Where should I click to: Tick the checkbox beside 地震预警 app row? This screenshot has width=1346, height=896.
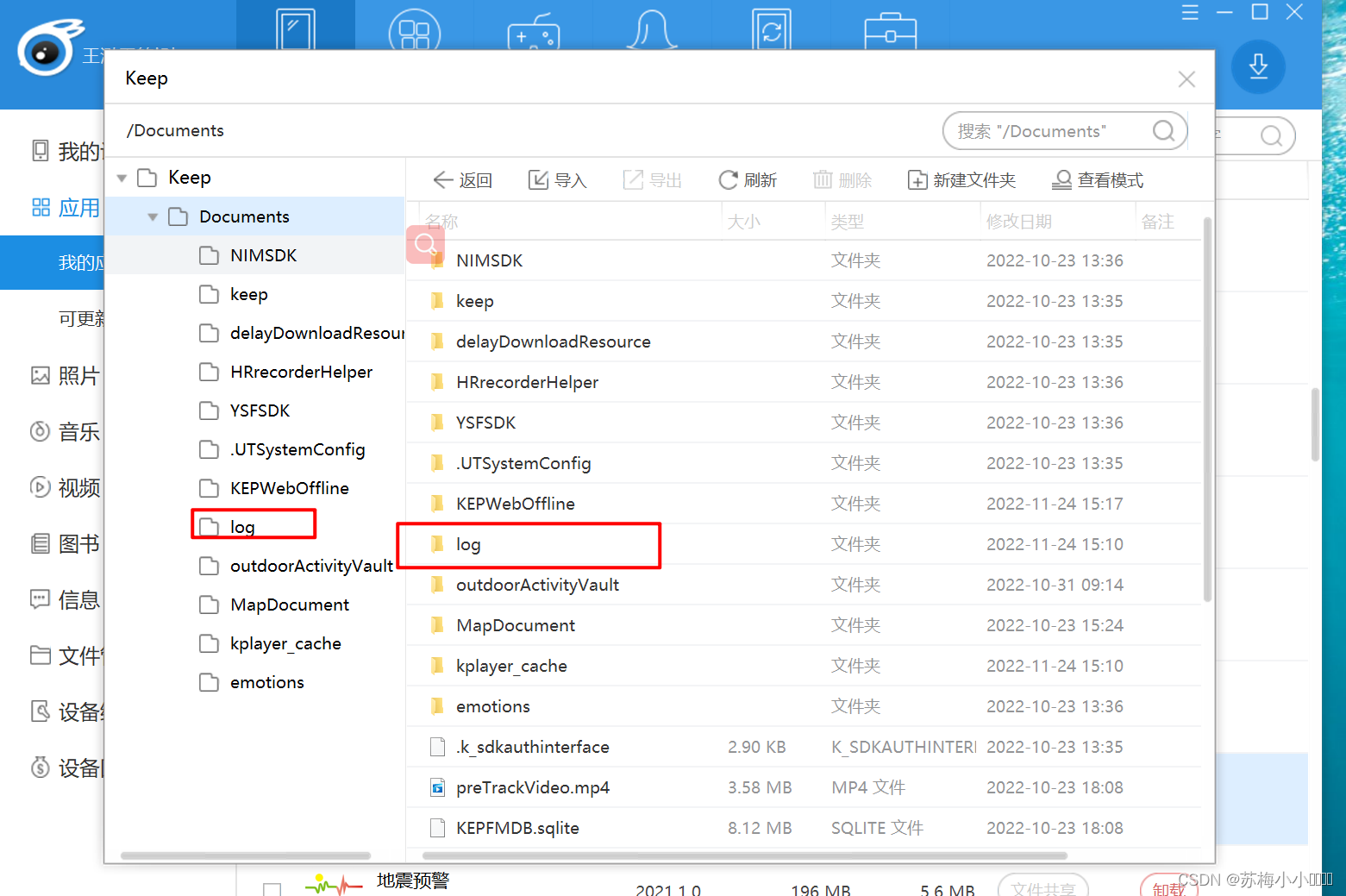(x=272, y=889)
